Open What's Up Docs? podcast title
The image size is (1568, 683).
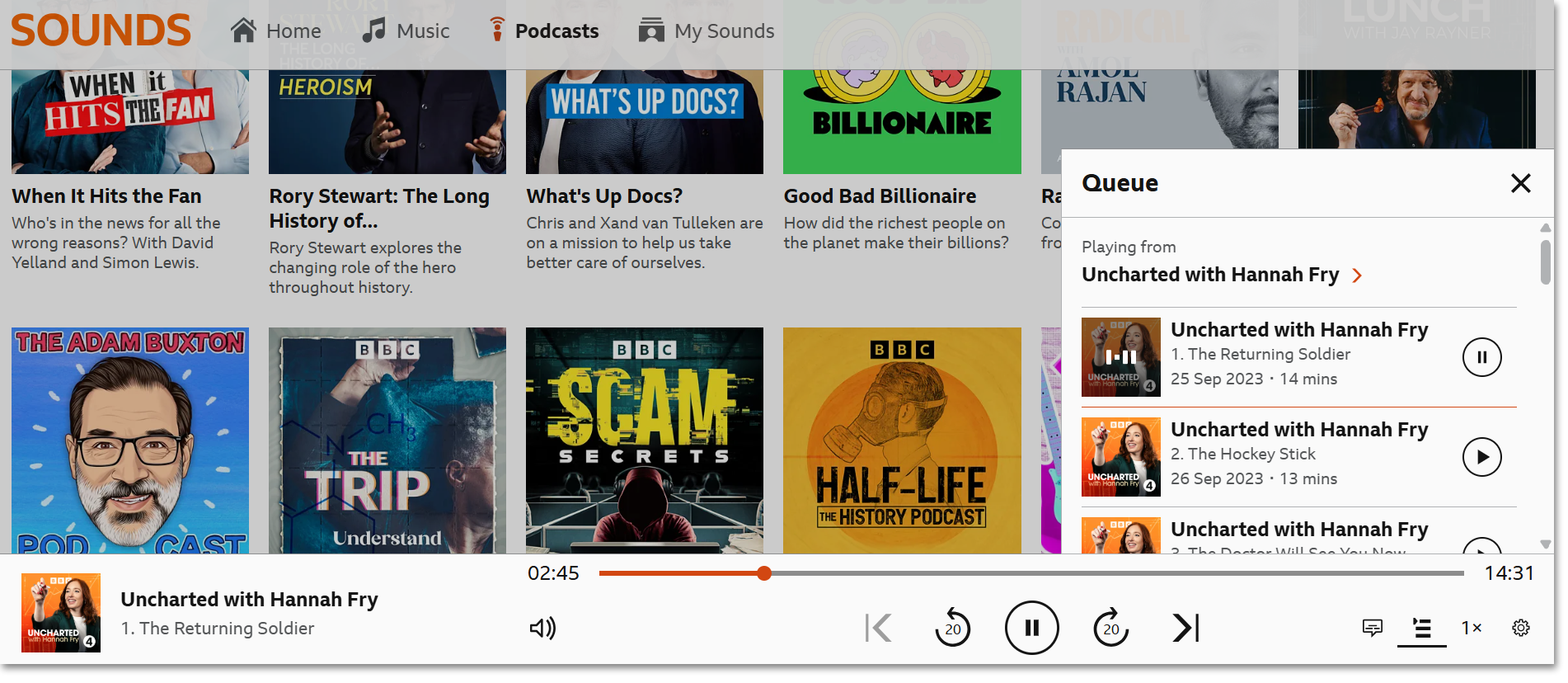[x=604, y=196]
